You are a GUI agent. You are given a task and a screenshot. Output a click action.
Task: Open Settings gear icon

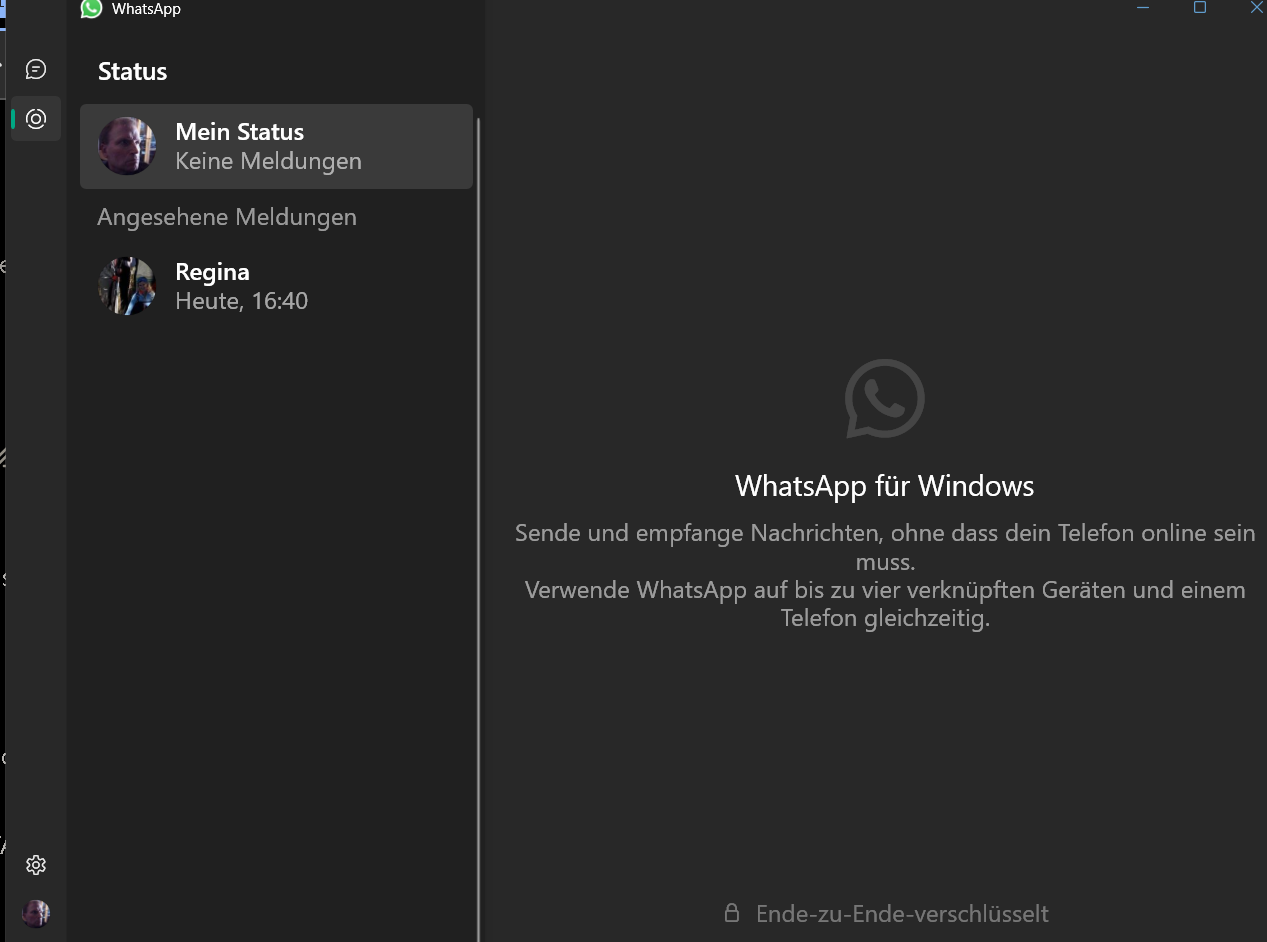[x=36, y=865]
